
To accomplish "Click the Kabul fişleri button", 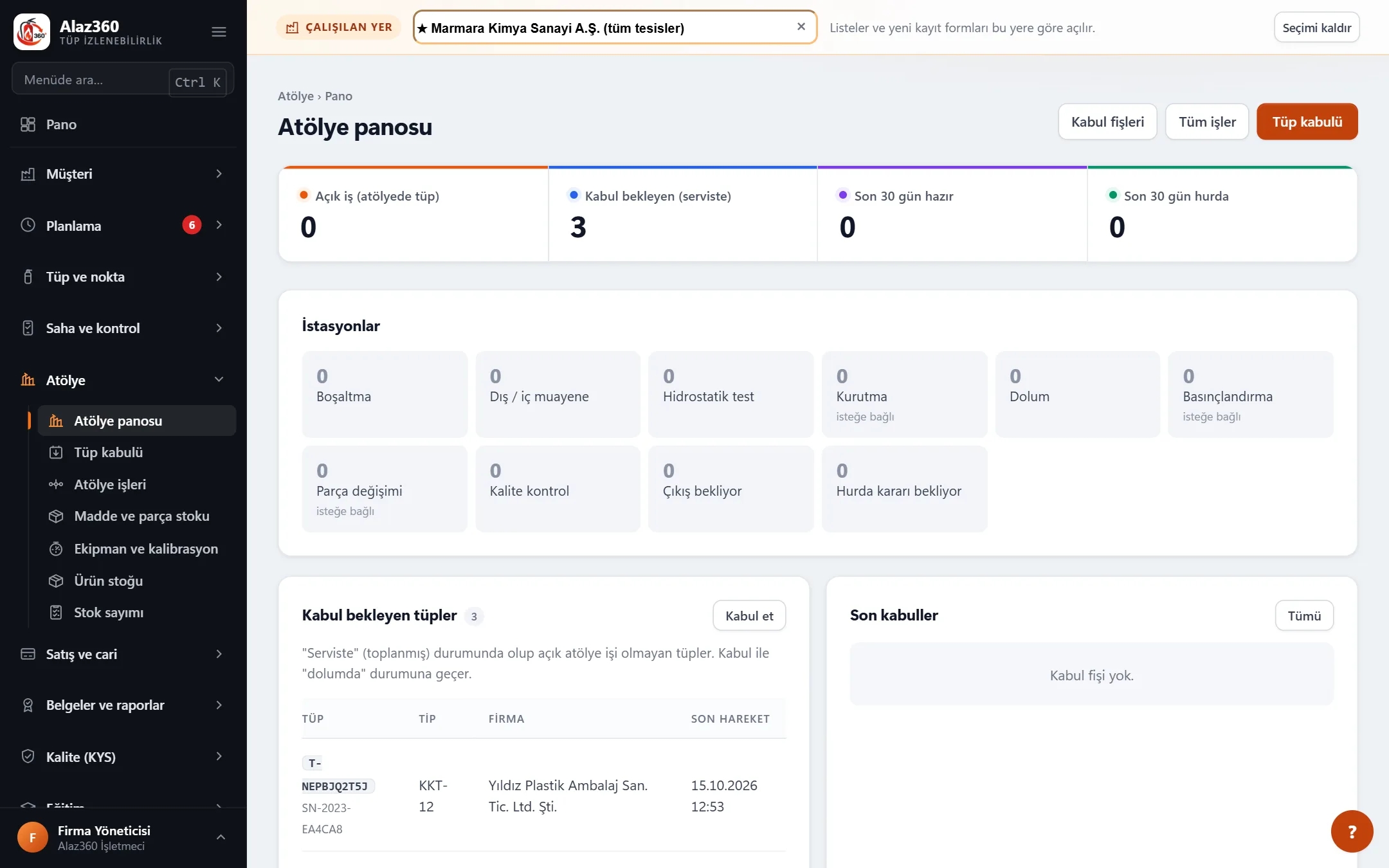I will pos(1107,122).
